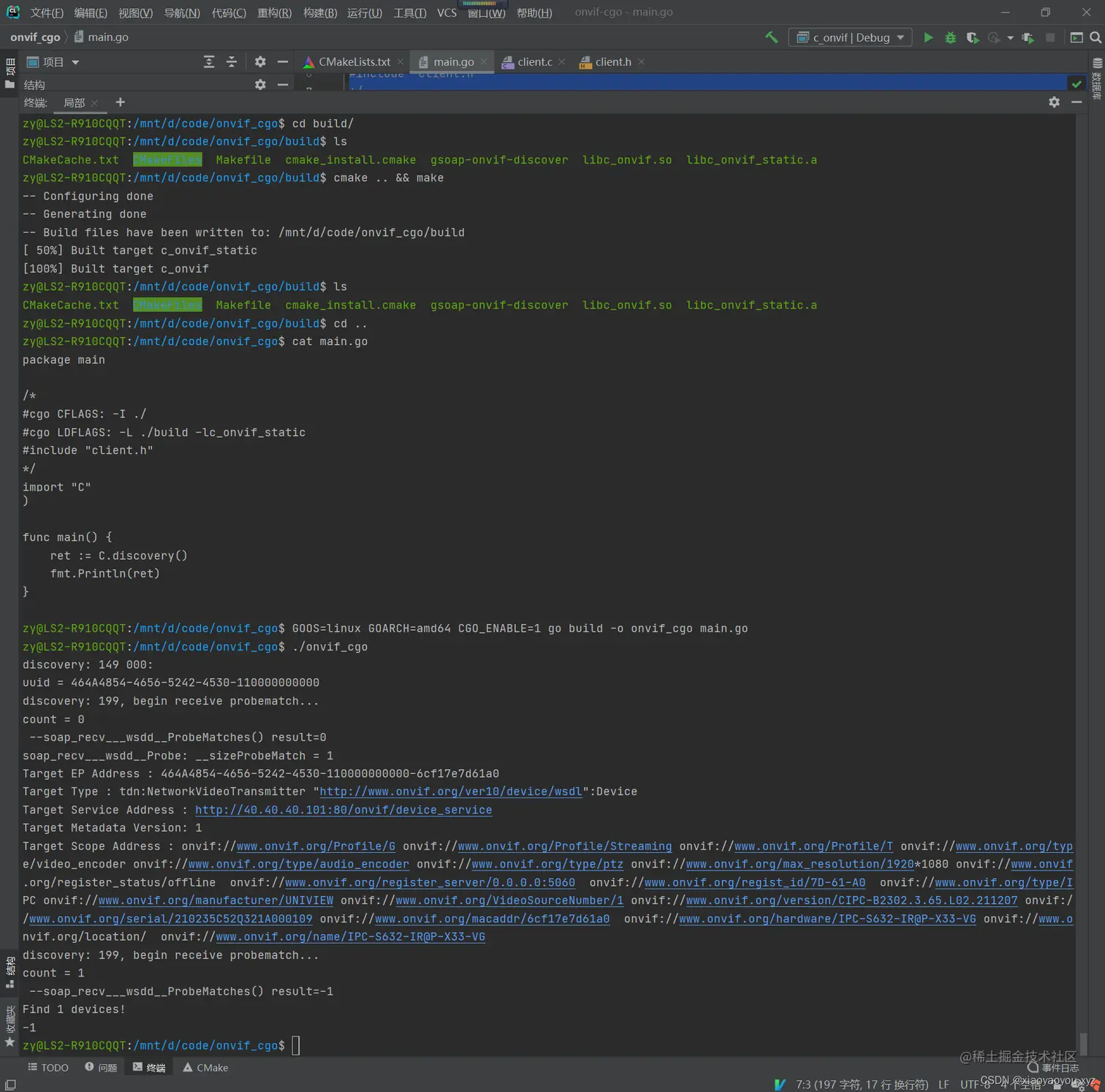This screenshot has height=1092, width=1105.
Task: Open Search Everywhere magnifier icon
Action: click(1095, 37)
